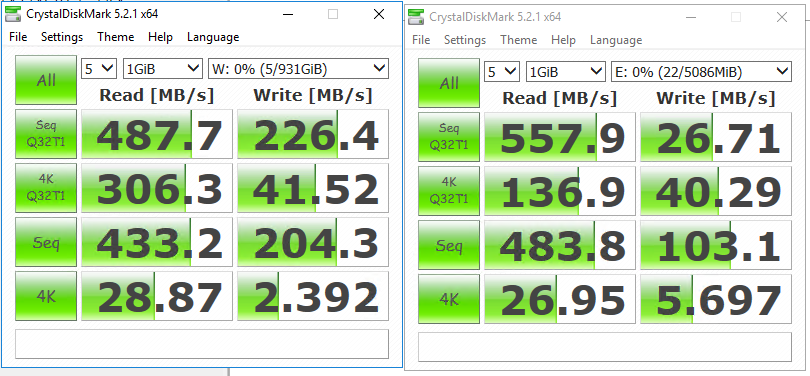Minimize the right CrystalDiskMark window
This screenshot has width=810, height=376.
691,18
